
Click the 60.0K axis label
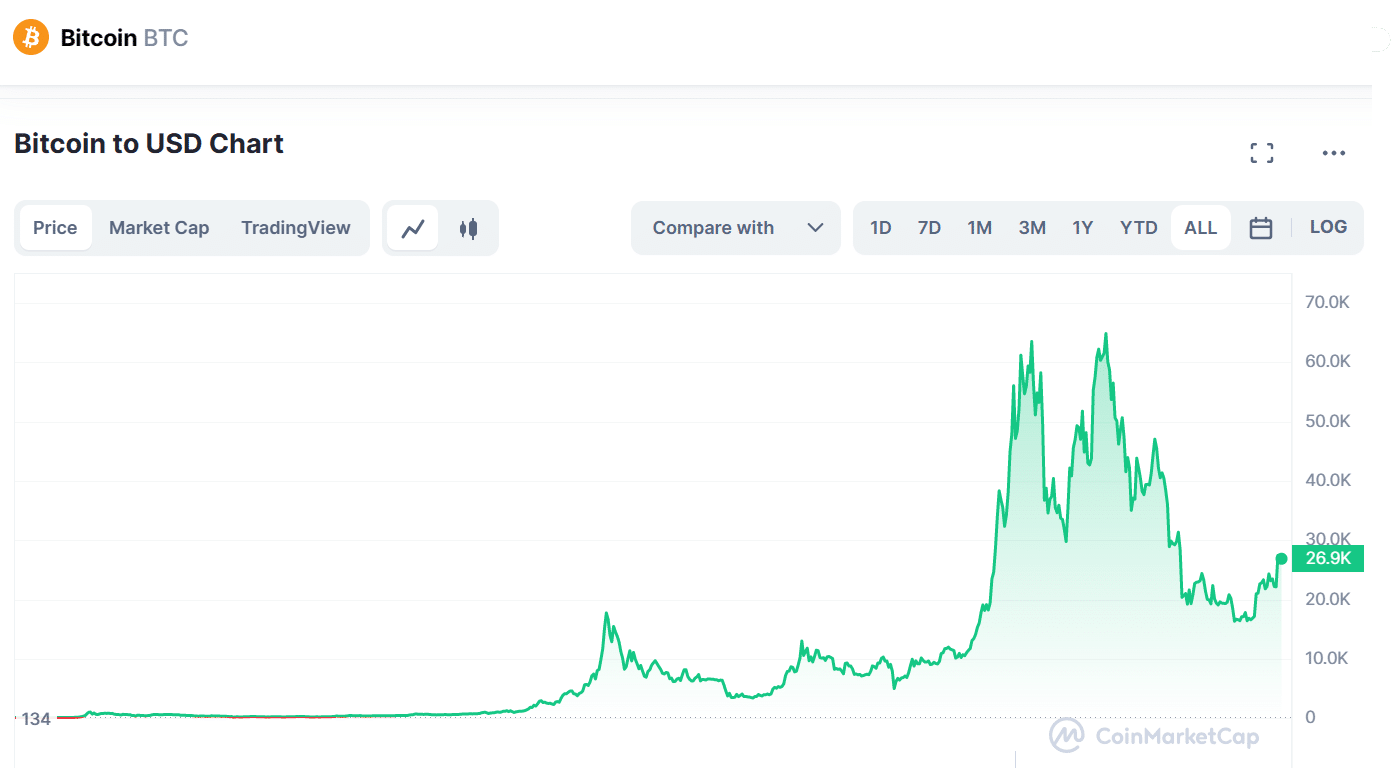(1328, 361)
